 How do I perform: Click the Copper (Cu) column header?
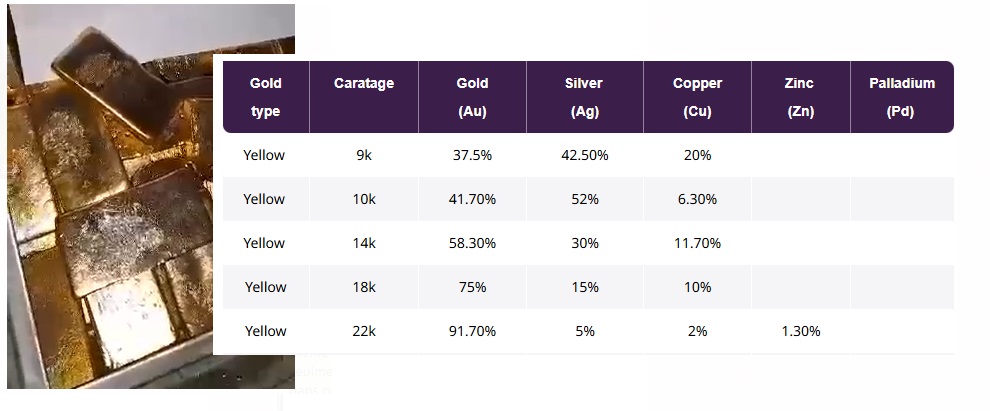(x=697, y=97)
